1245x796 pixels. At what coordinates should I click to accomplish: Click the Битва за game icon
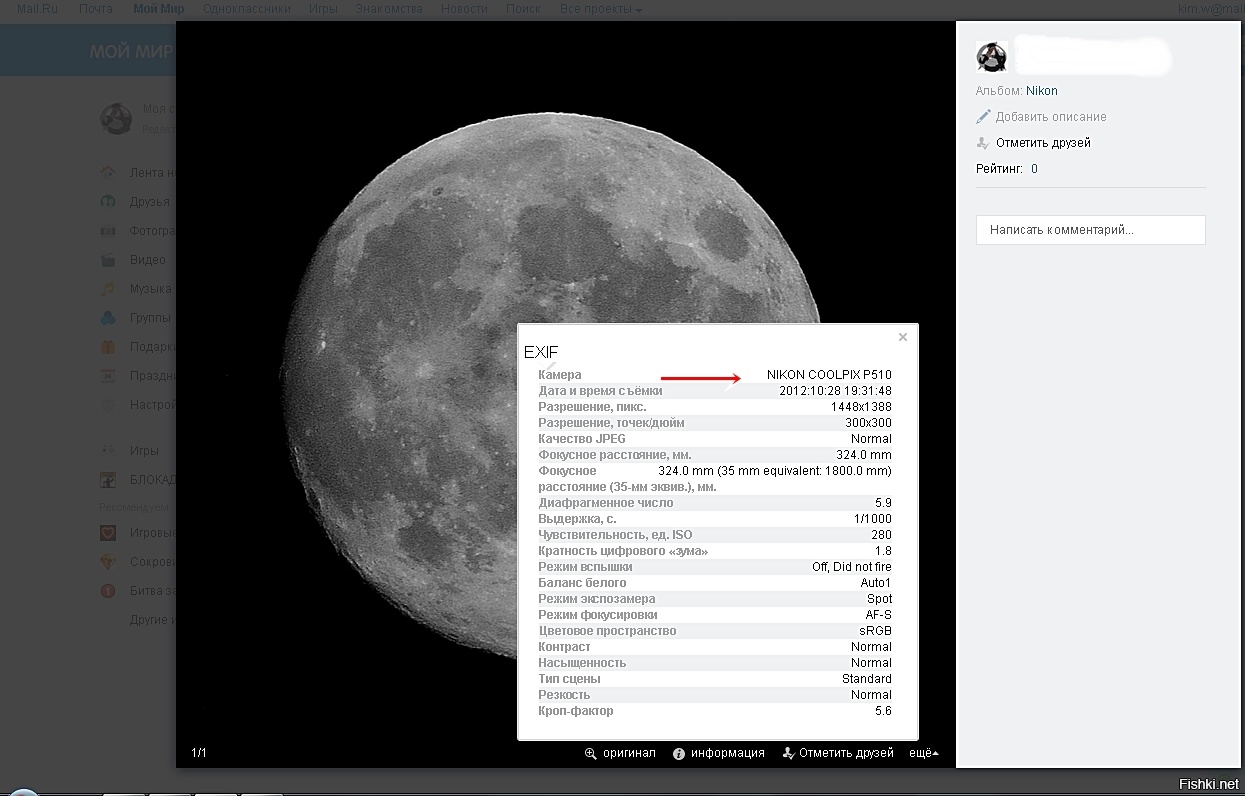tap(108, 591)
